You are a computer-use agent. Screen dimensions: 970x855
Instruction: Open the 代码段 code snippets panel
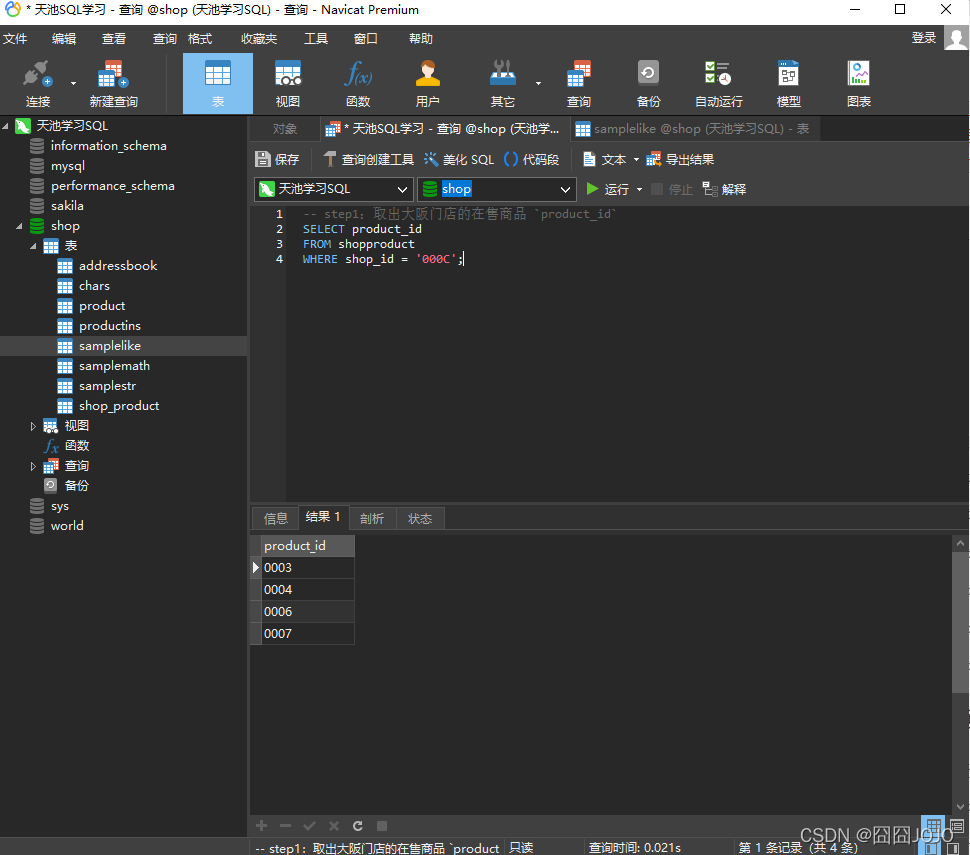click(532, 160)
